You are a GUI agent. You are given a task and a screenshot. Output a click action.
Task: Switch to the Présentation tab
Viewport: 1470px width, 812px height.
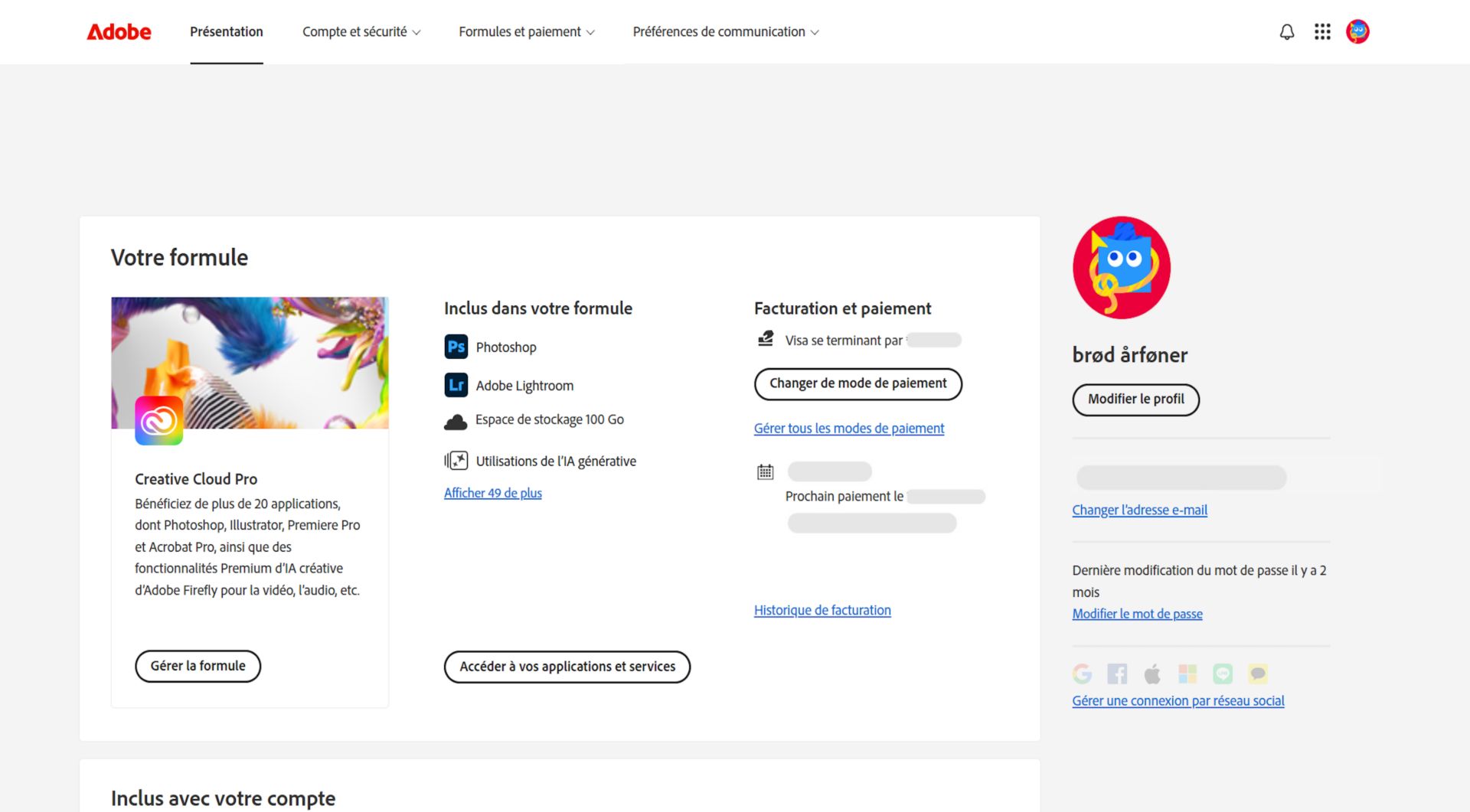coord(226,31)
